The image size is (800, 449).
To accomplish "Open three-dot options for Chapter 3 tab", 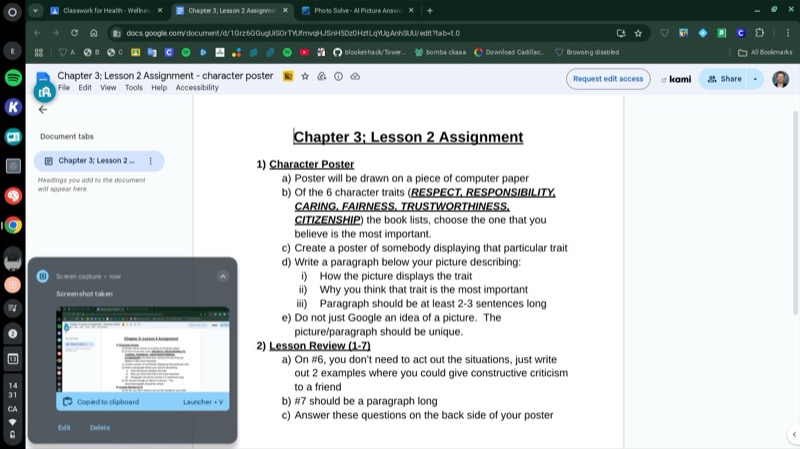I will click(x=150, y=161).
